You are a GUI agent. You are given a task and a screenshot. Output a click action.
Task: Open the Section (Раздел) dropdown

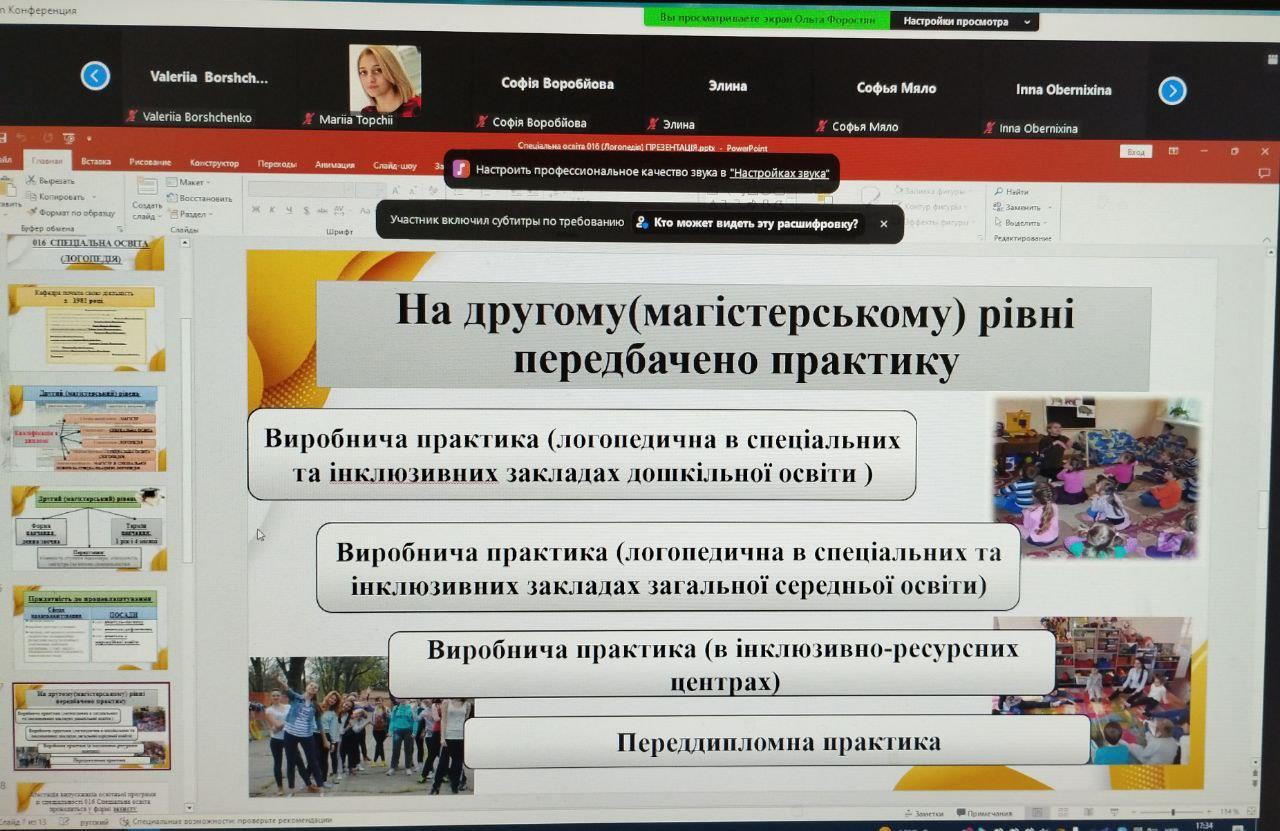[189, 214]
